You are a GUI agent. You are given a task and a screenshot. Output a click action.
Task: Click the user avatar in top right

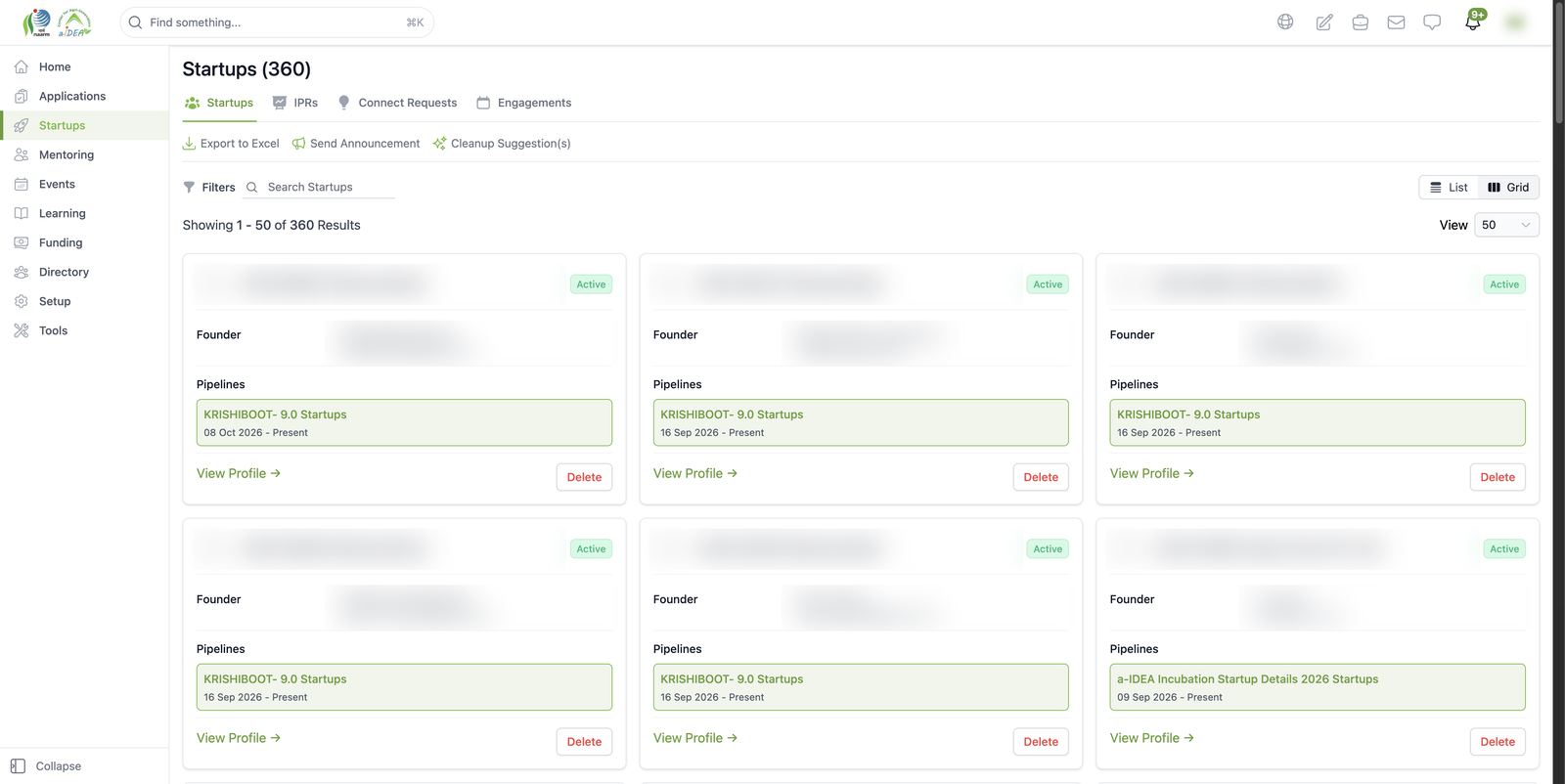(x=1515, y=22)
